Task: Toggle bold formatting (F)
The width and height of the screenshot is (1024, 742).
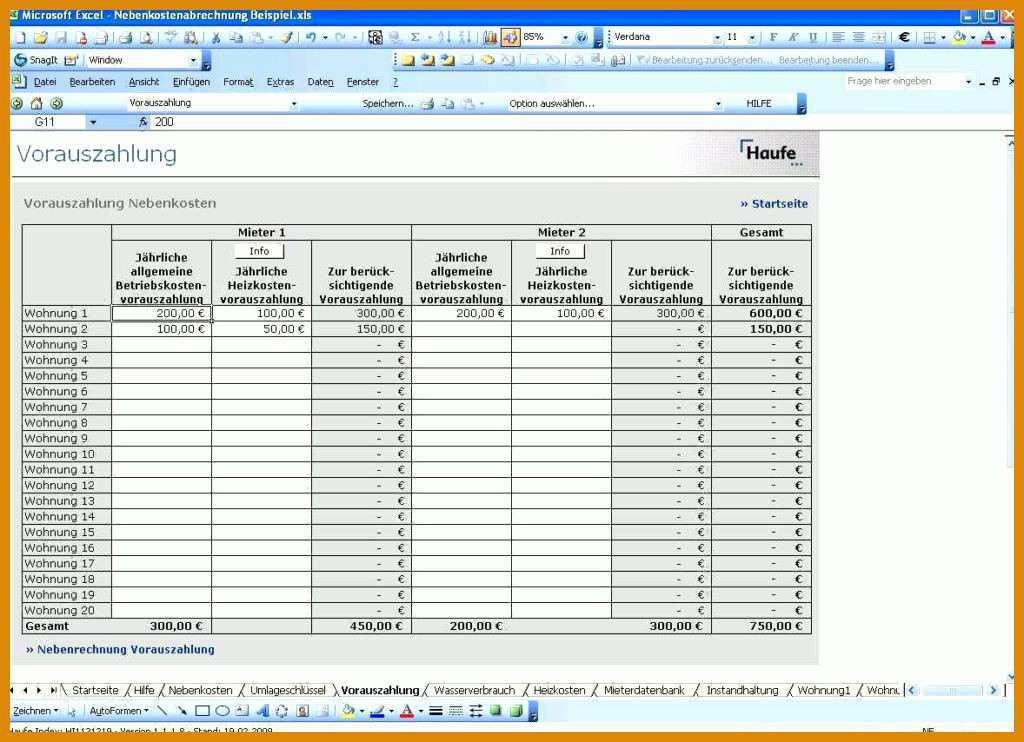Action: (x=773, y=37)
